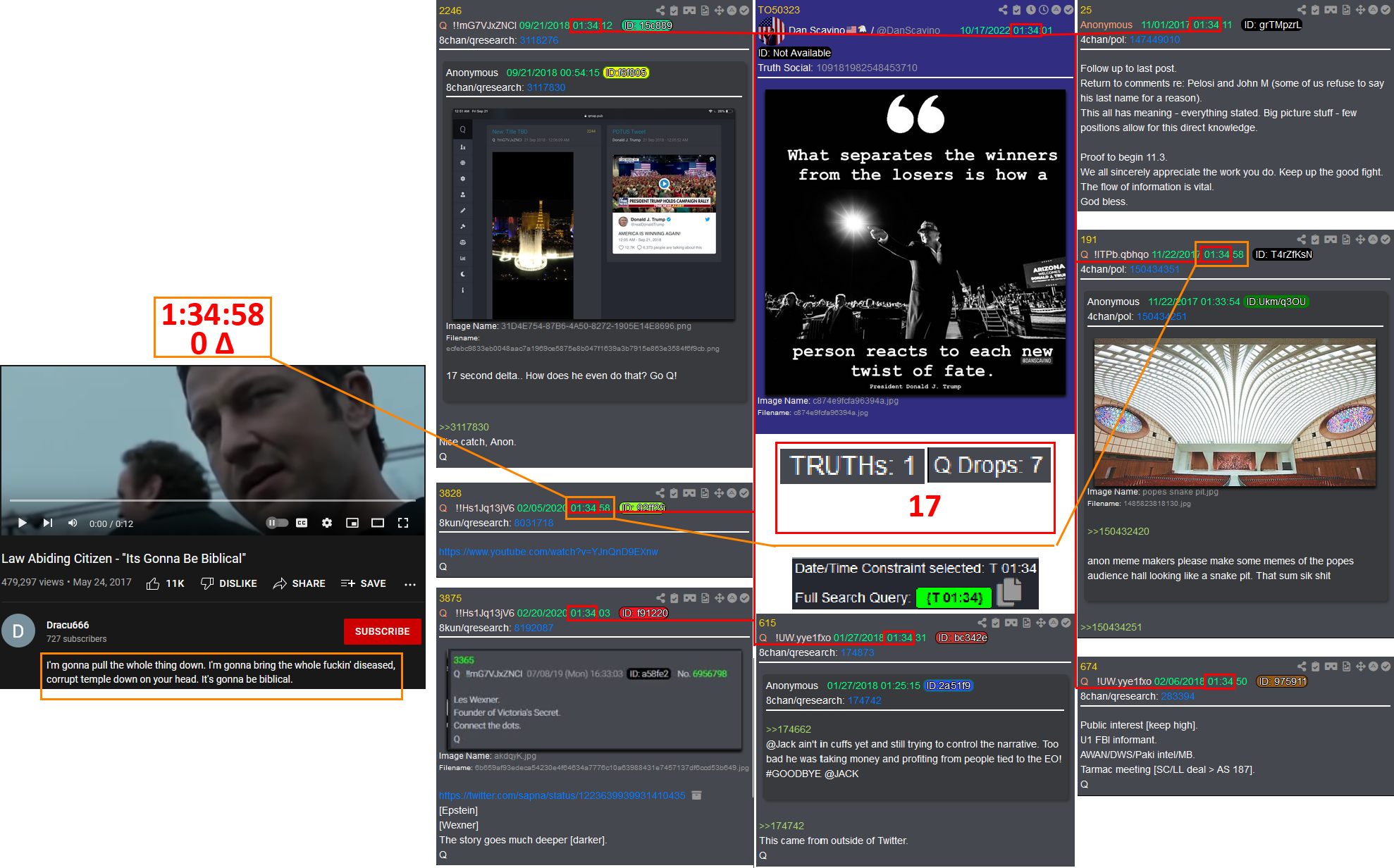The image size is (1394, 868).
Task: Click the first clock icon on TO50323
Action: pyautogui.click(x=1031, y=10)
